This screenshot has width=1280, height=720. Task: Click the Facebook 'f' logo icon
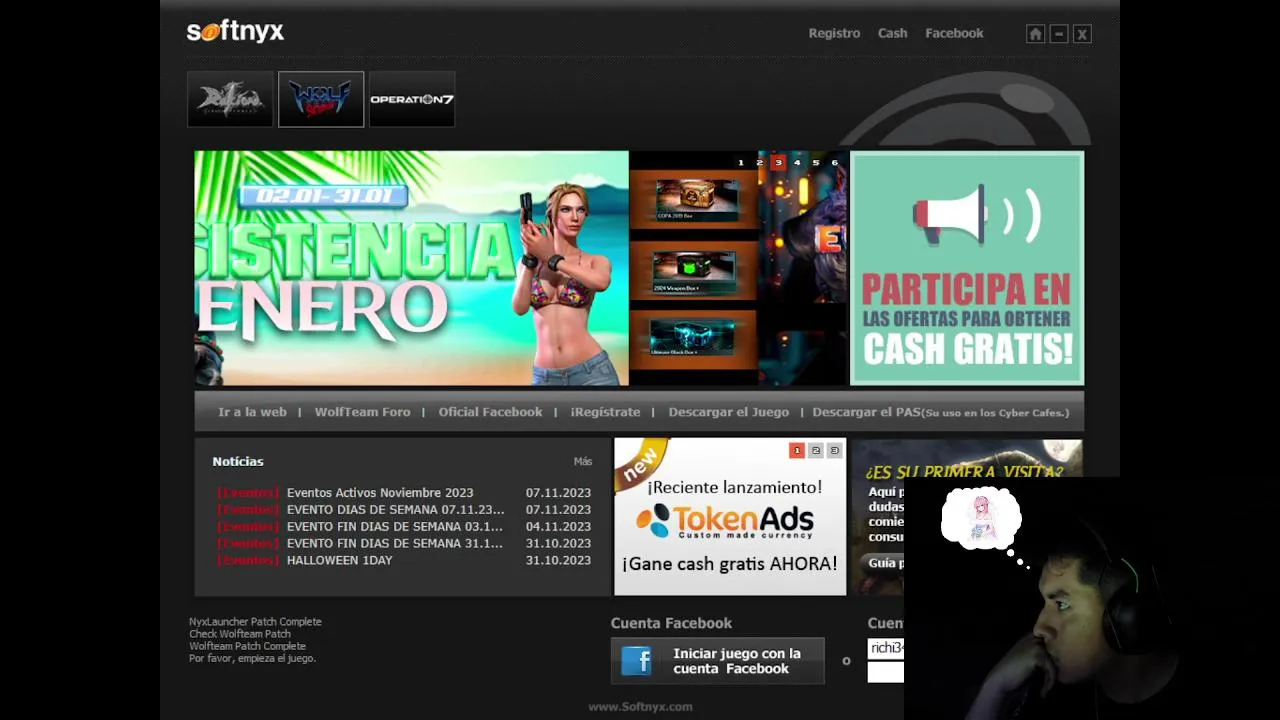click(x=637, y=661)
